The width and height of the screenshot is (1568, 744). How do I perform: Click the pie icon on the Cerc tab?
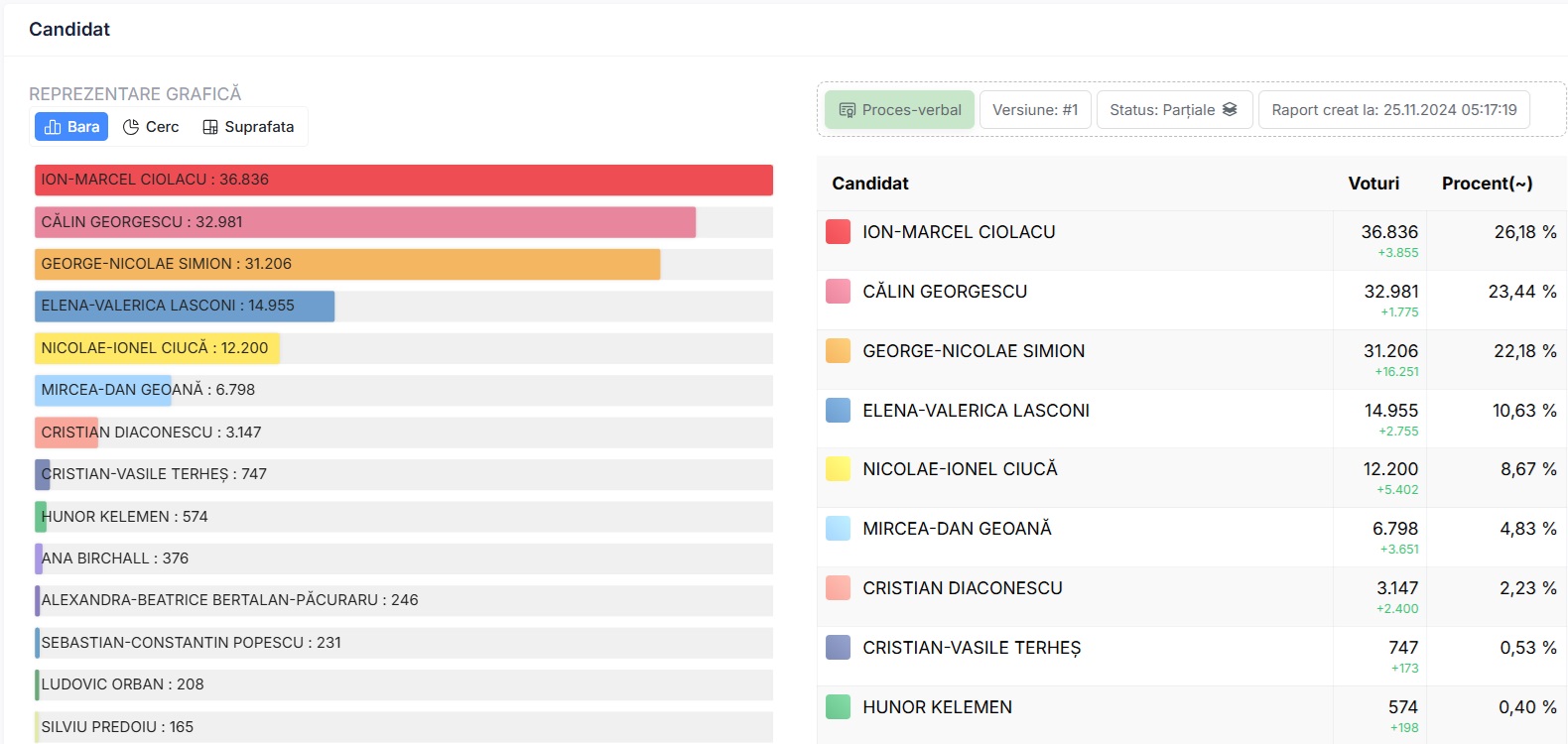[131, 127]
